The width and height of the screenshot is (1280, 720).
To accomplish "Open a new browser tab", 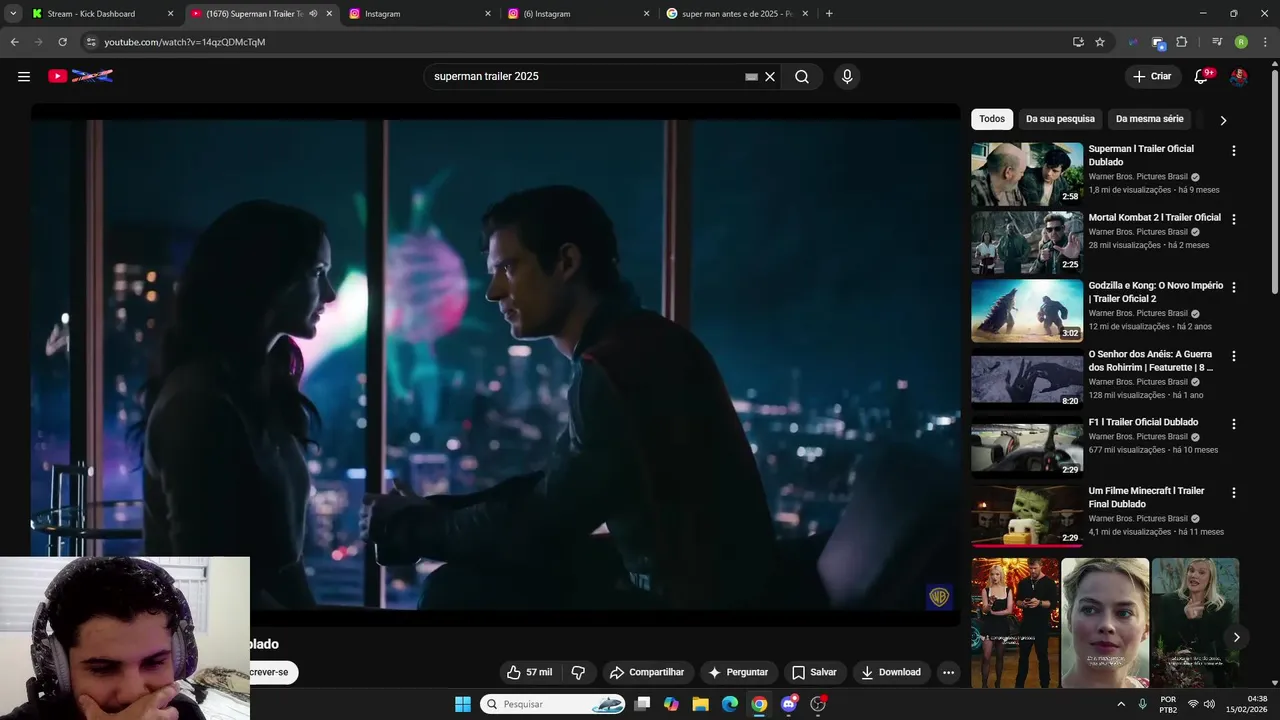I will pos(829,14).
